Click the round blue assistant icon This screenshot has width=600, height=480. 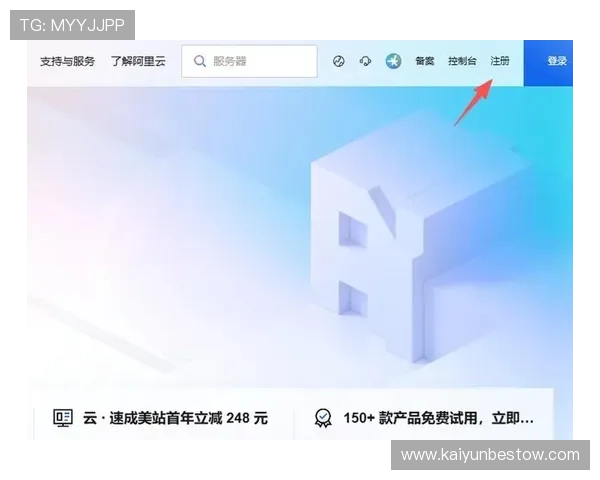393,61
